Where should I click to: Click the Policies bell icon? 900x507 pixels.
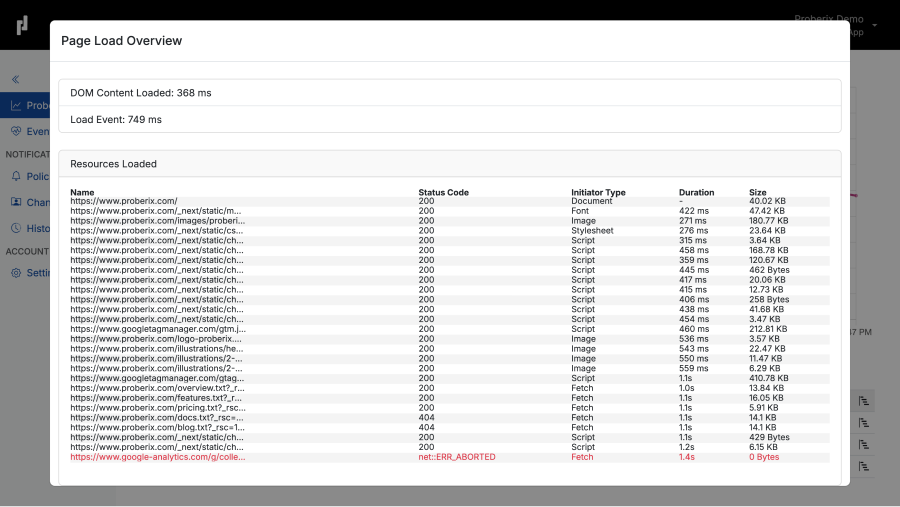[15, 176]
